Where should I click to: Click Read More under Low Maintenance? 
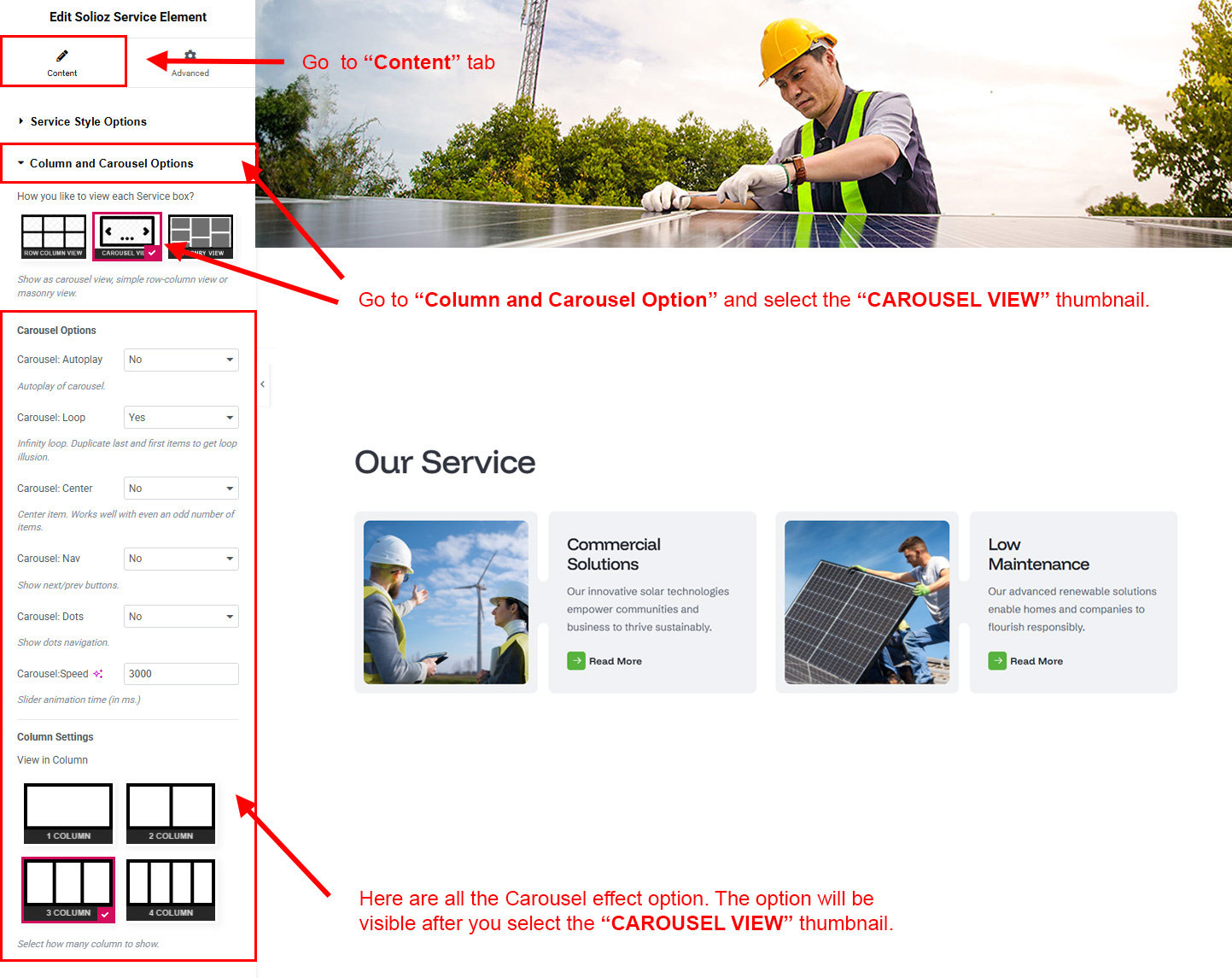(x=1036, y=661)
